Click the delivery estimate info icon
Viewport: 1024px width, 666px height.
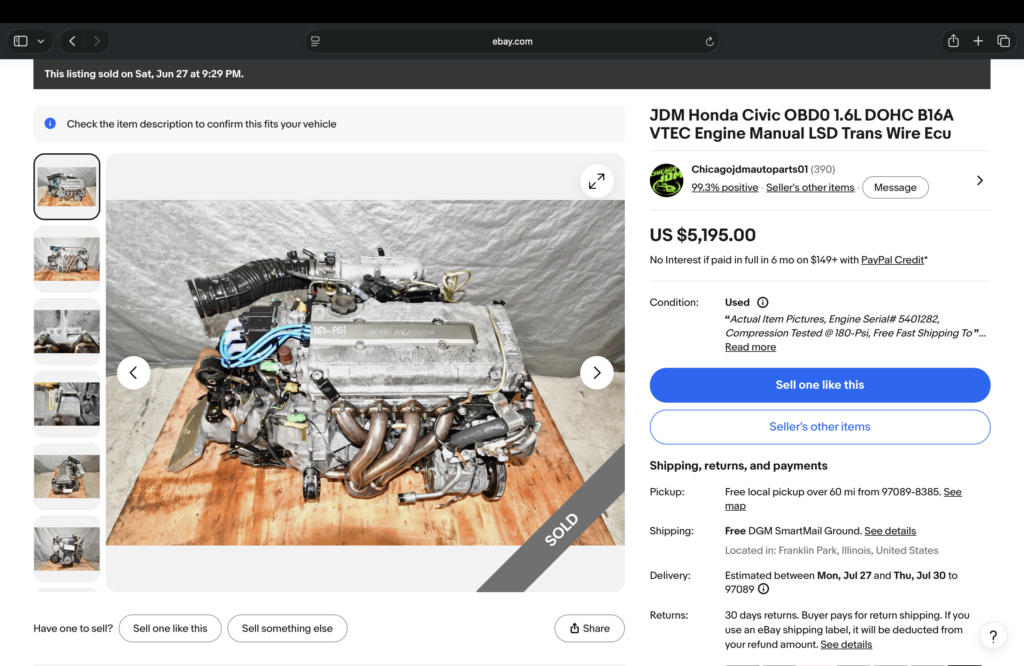[x=763, y=589]
